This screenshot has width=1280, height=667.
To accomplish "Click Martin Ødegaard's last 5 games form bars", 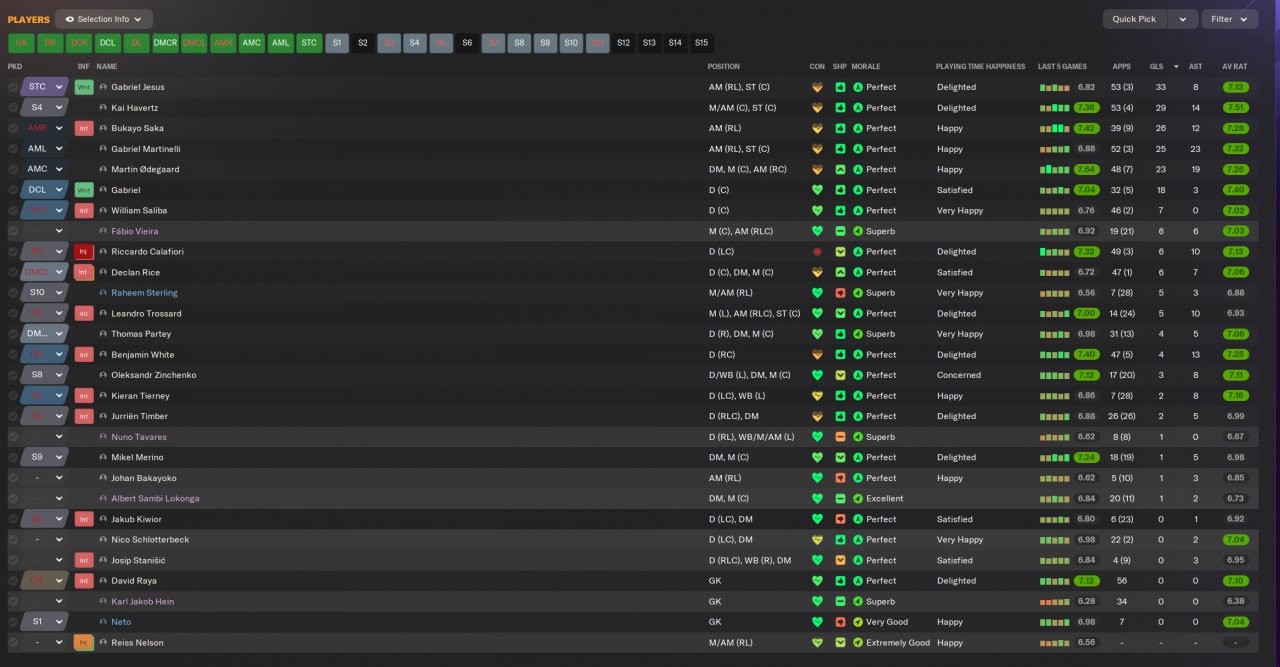I will [x=1055, y=170].
